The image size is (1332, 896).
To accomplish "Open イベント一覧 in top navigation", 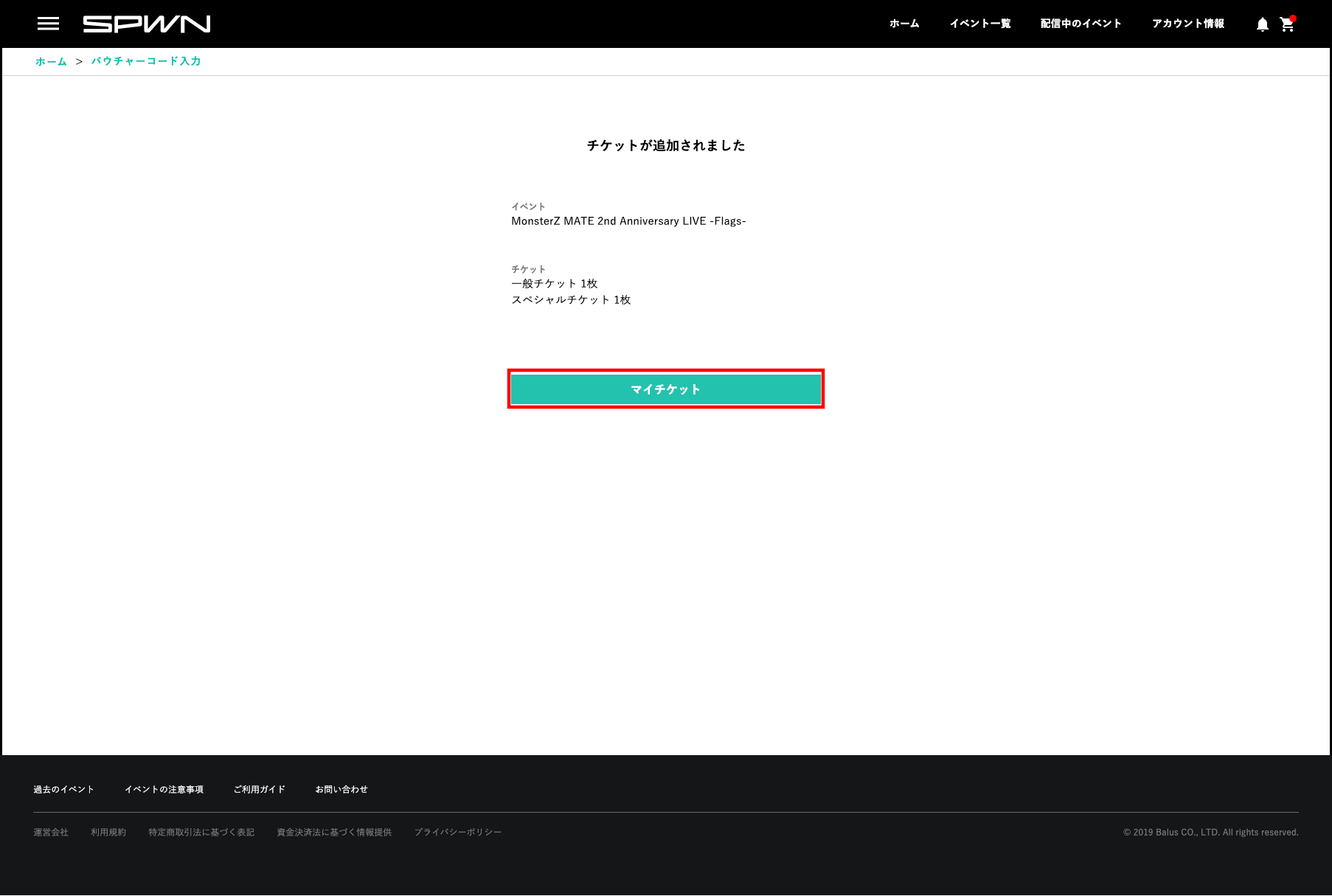I will [980, 24].
